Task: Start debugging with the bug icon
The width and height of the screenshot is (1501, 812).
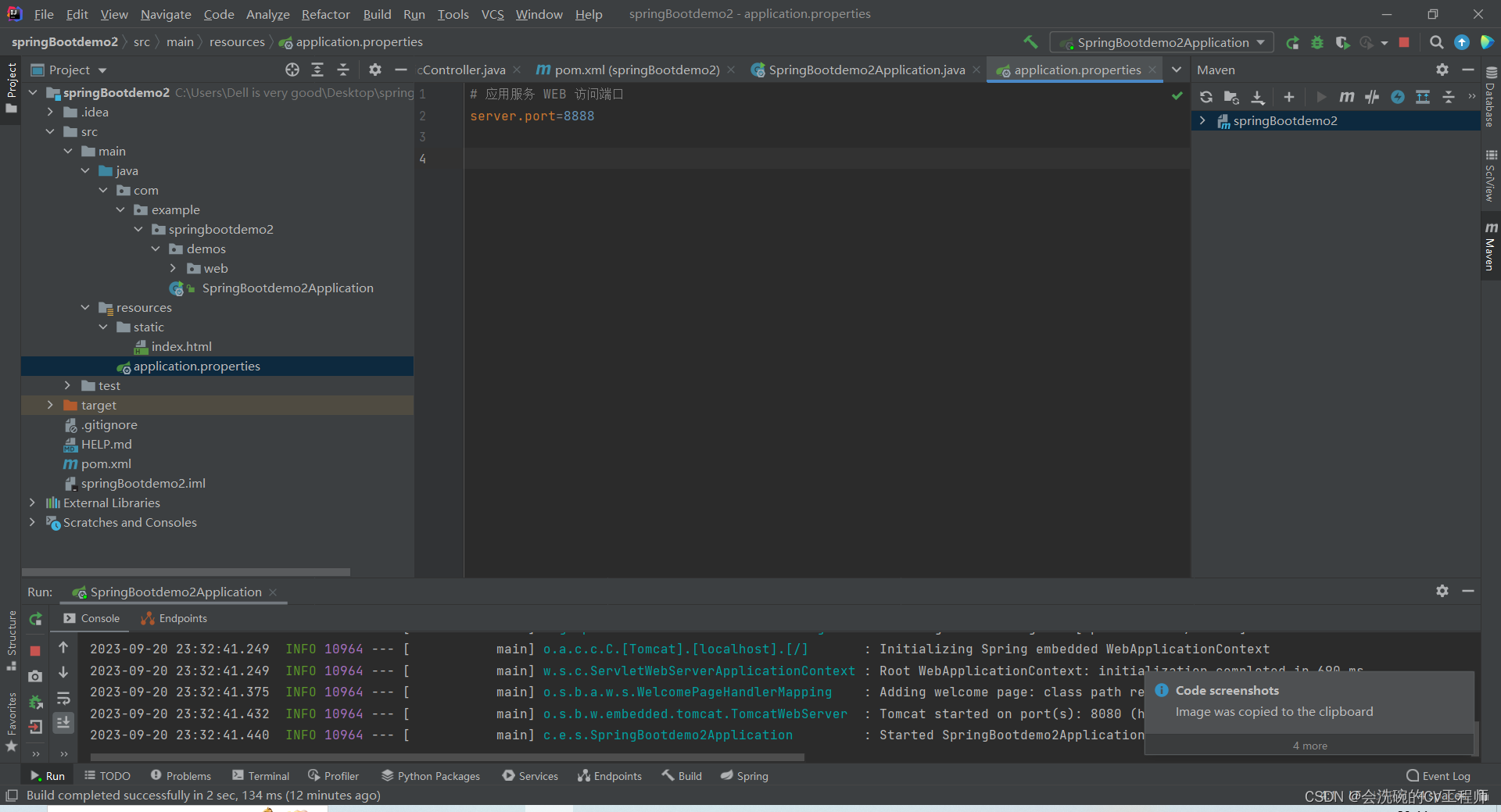Action: [1317, 43]
